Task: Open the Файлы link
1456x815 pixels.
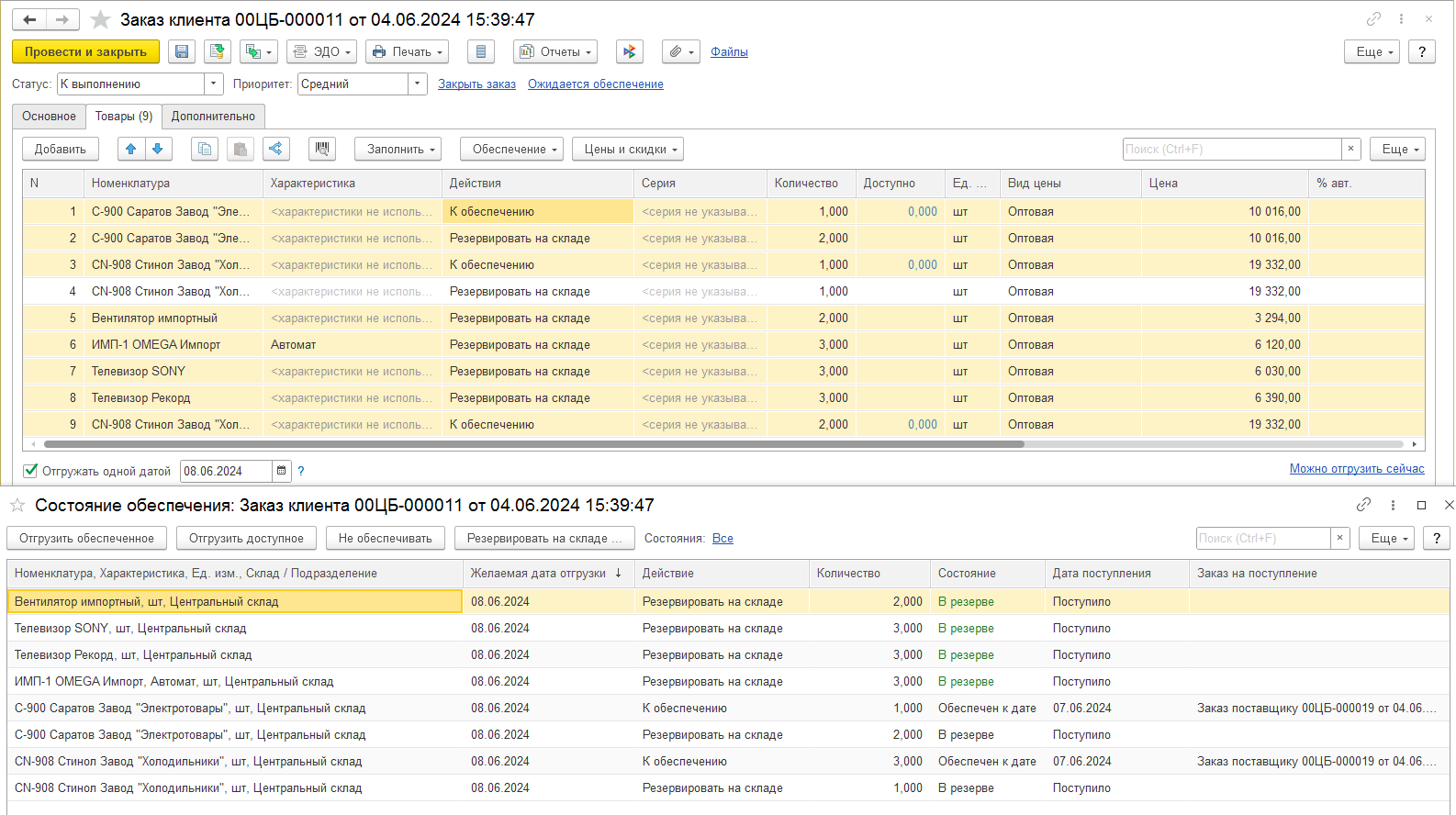Action: click(729, 52)
